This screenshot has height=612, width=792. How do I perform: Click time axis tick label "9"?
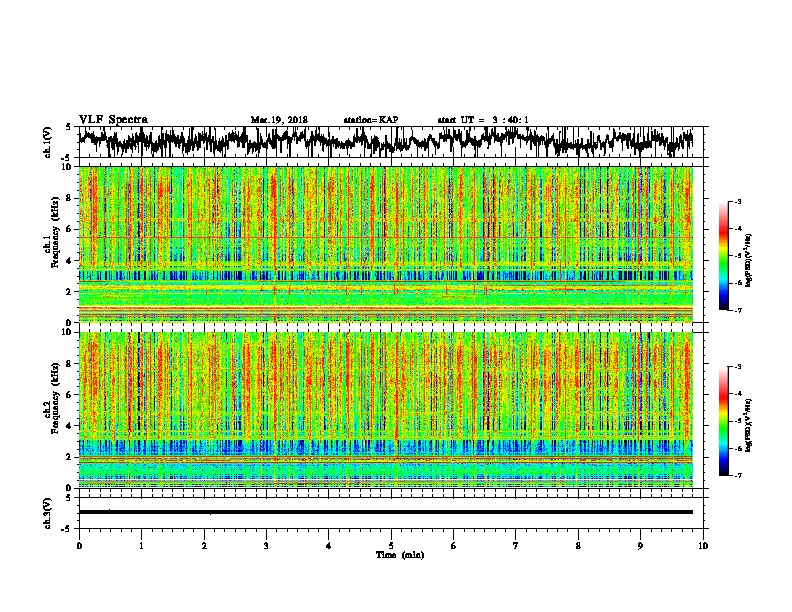click(640, 546)
